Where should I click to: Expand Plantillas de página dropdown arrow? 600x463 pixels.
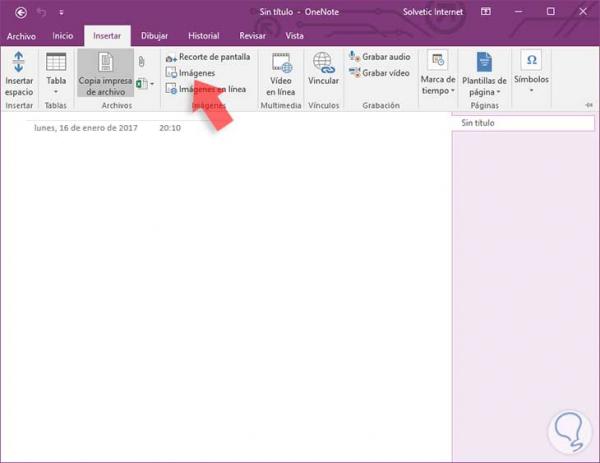point(499,92)
